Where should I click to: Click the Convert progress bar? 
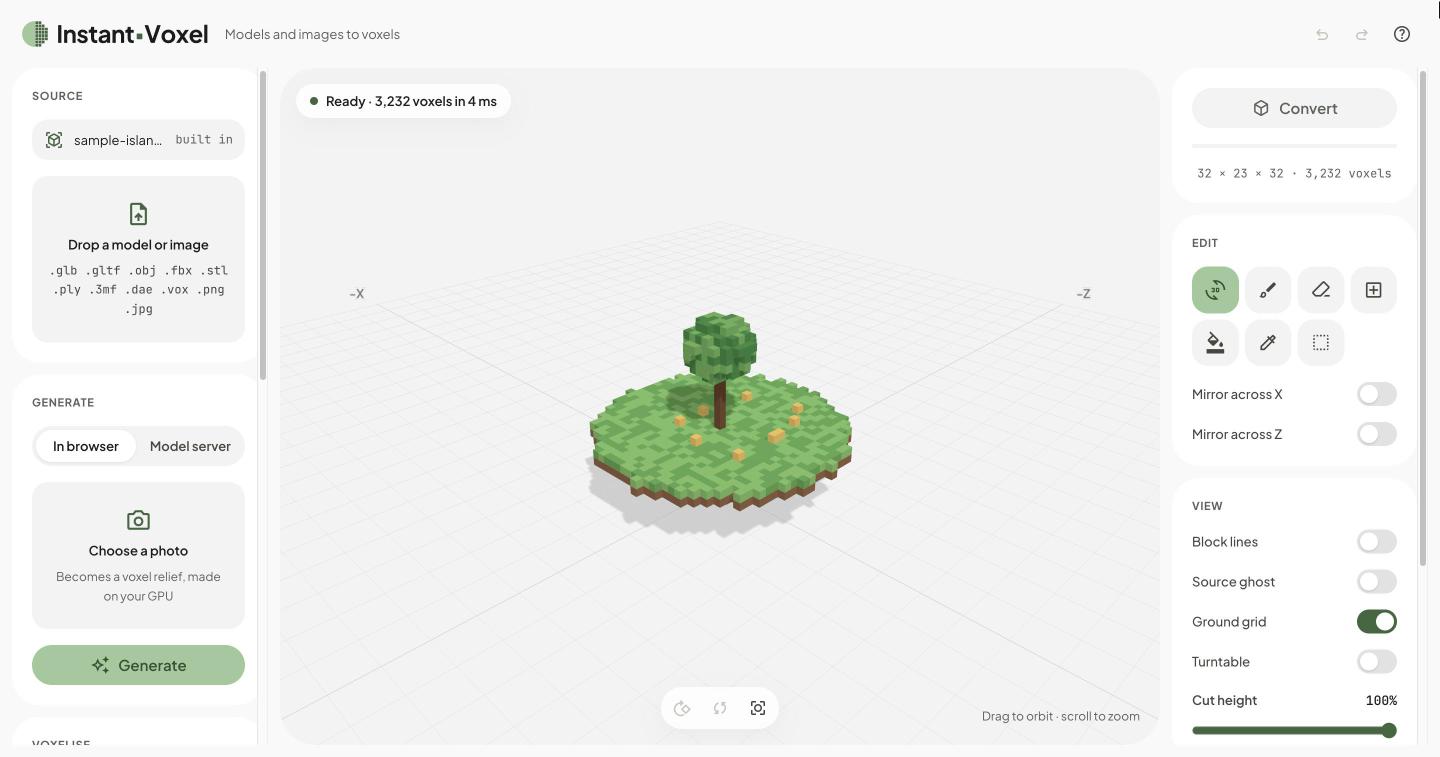[1294, 146]
